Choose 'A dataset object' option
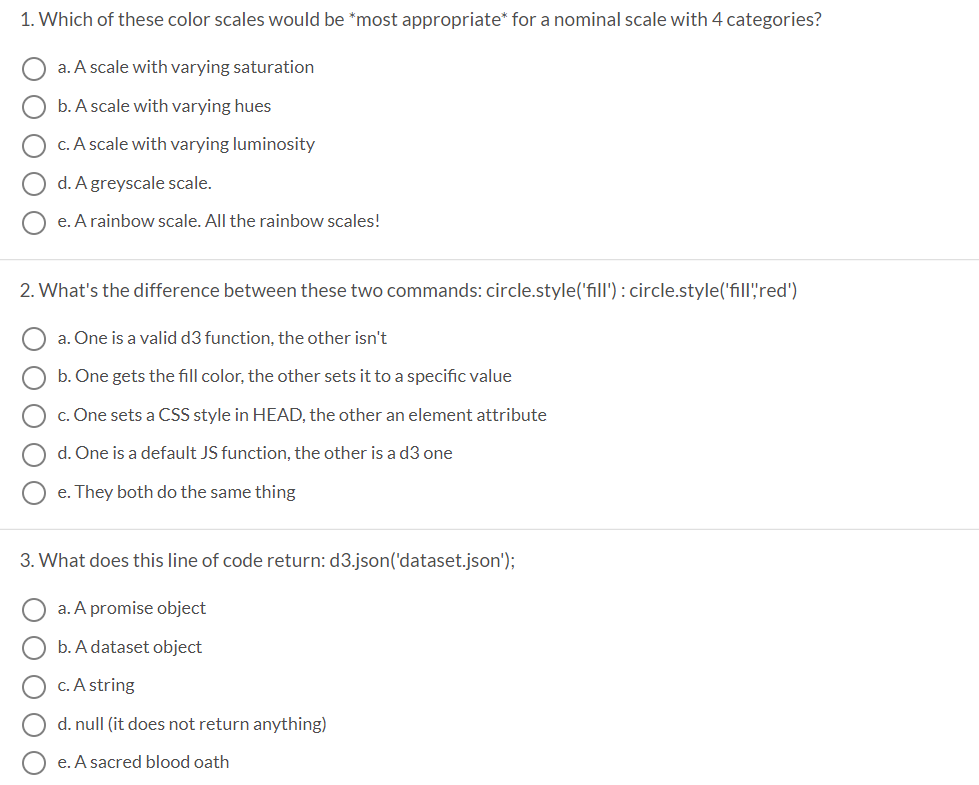 pos(34,648)
